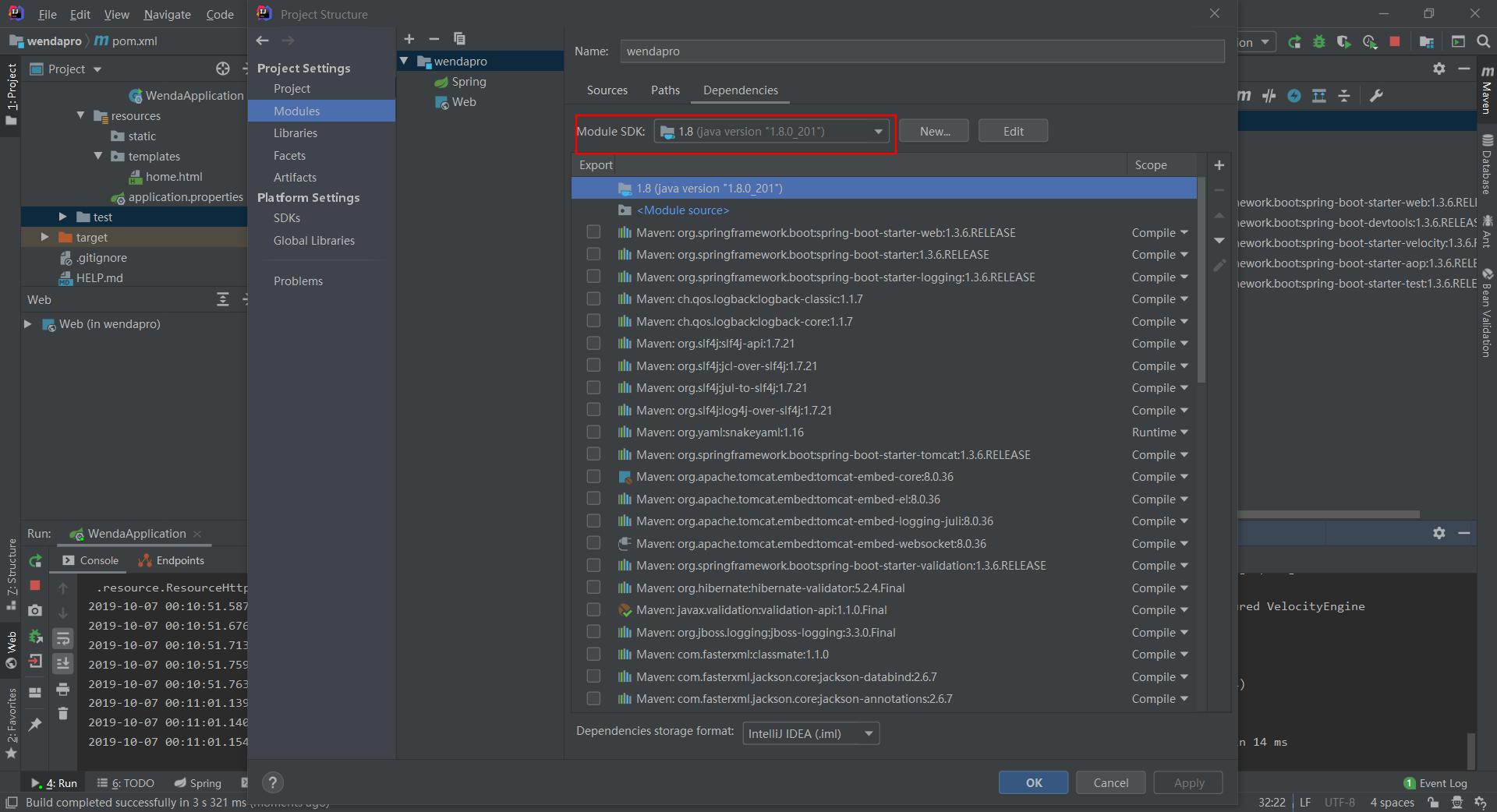Expand the test folder in Project tree
Image resolution: width=1497 pixels, height=812 pixels.
pyautogui.click(x=62, y=217)
